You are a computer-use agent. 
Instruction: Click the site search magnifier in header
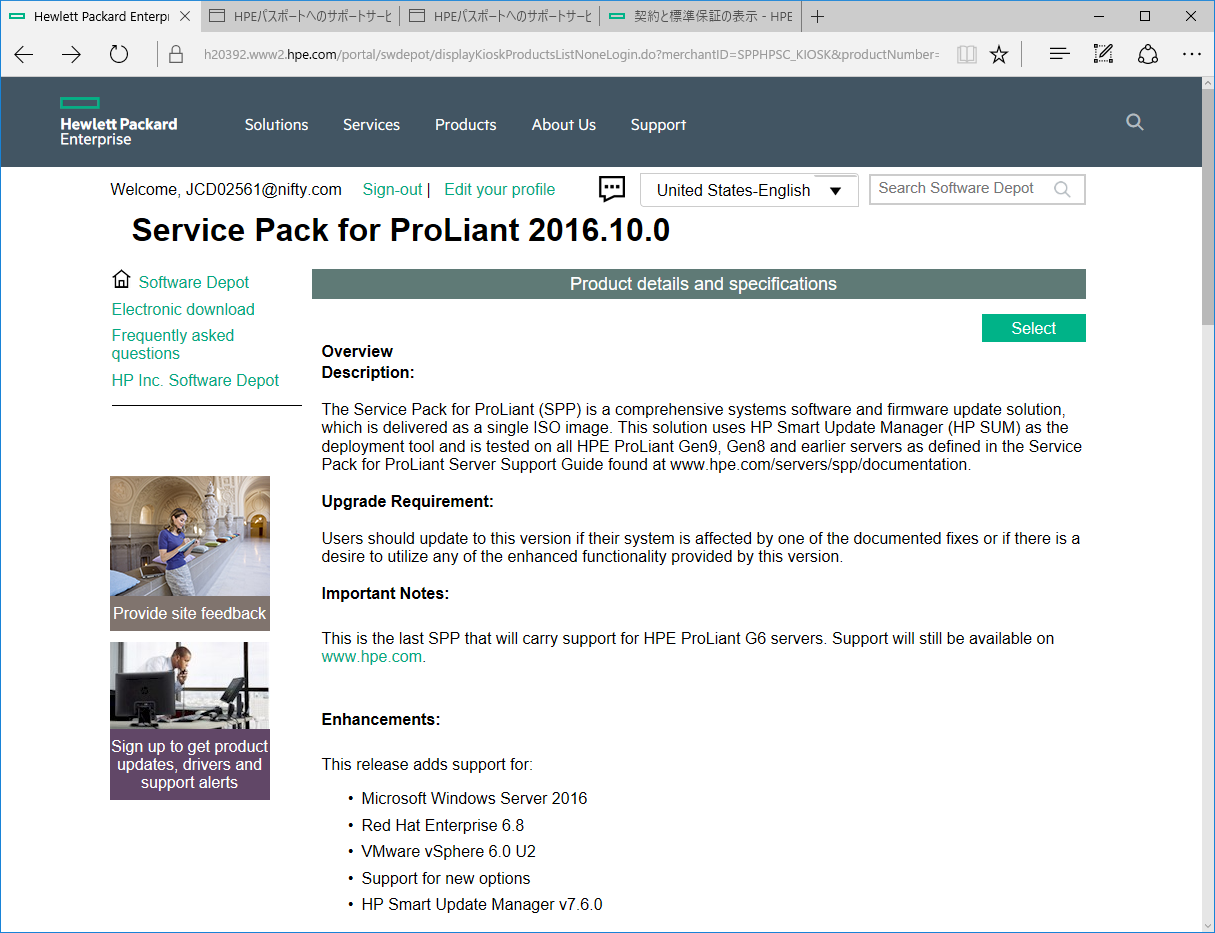coord(1134,122)
